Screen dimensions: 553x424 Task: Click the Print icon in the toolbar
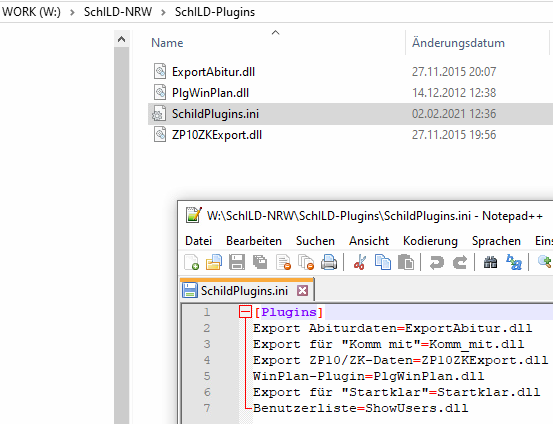(329, 262)
